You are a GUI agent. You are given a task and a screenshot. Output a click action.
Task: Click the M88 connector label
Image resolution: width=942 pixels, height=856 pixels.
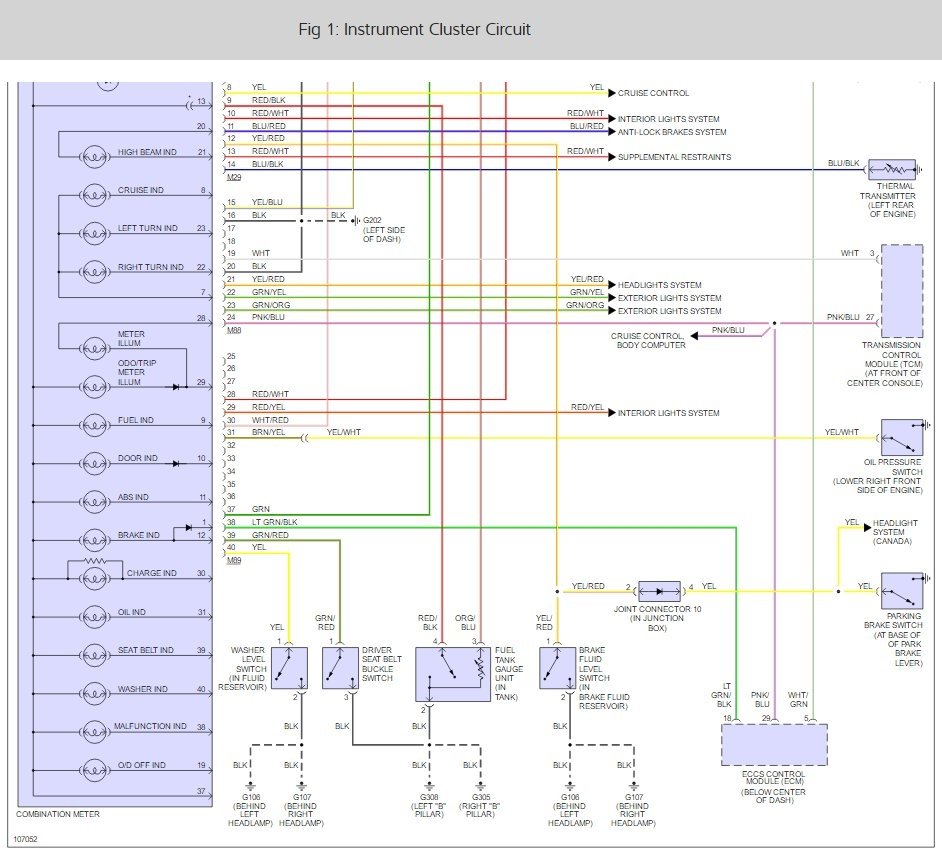click(234, 330)
